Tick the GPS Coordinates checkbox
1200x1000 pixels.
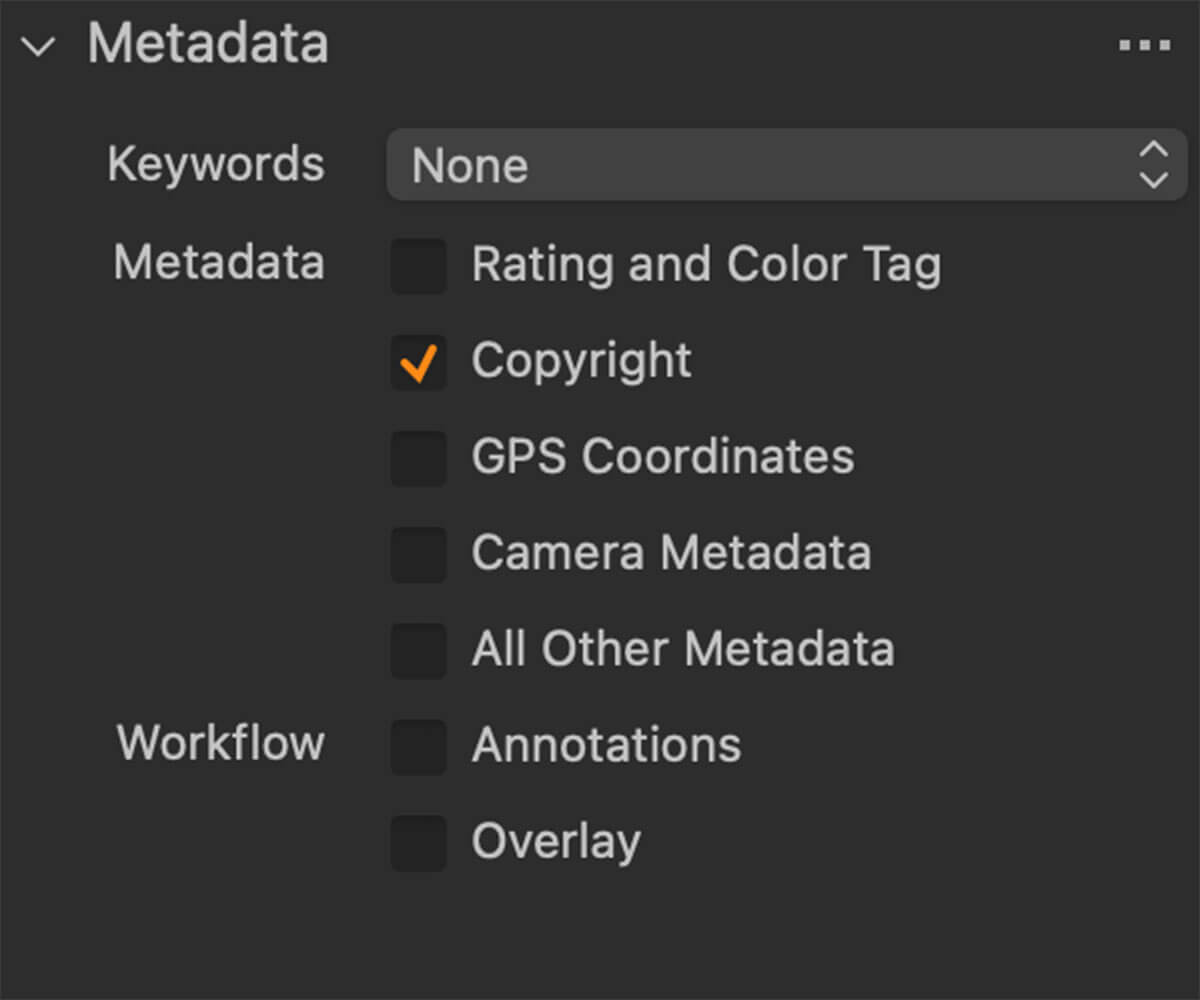[418, 458]
